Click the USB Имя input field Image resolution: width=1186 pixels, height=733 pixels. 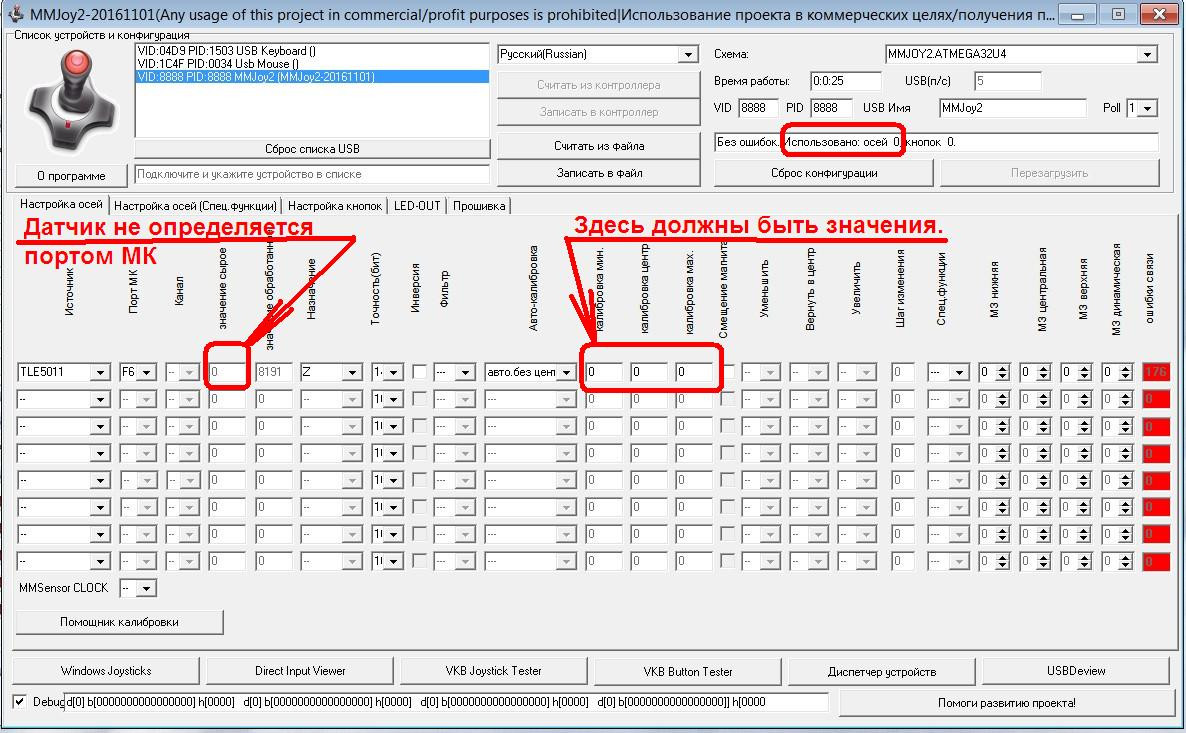1012,107
